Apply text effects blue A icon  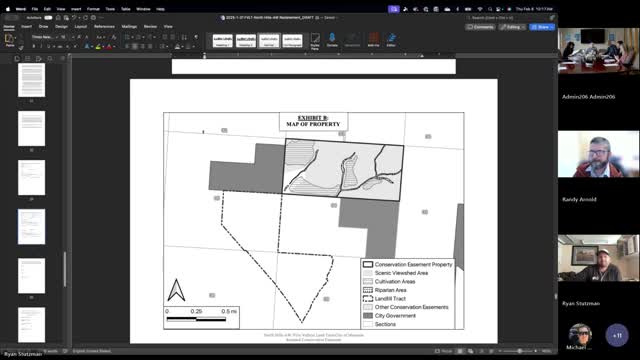[87, 47]
